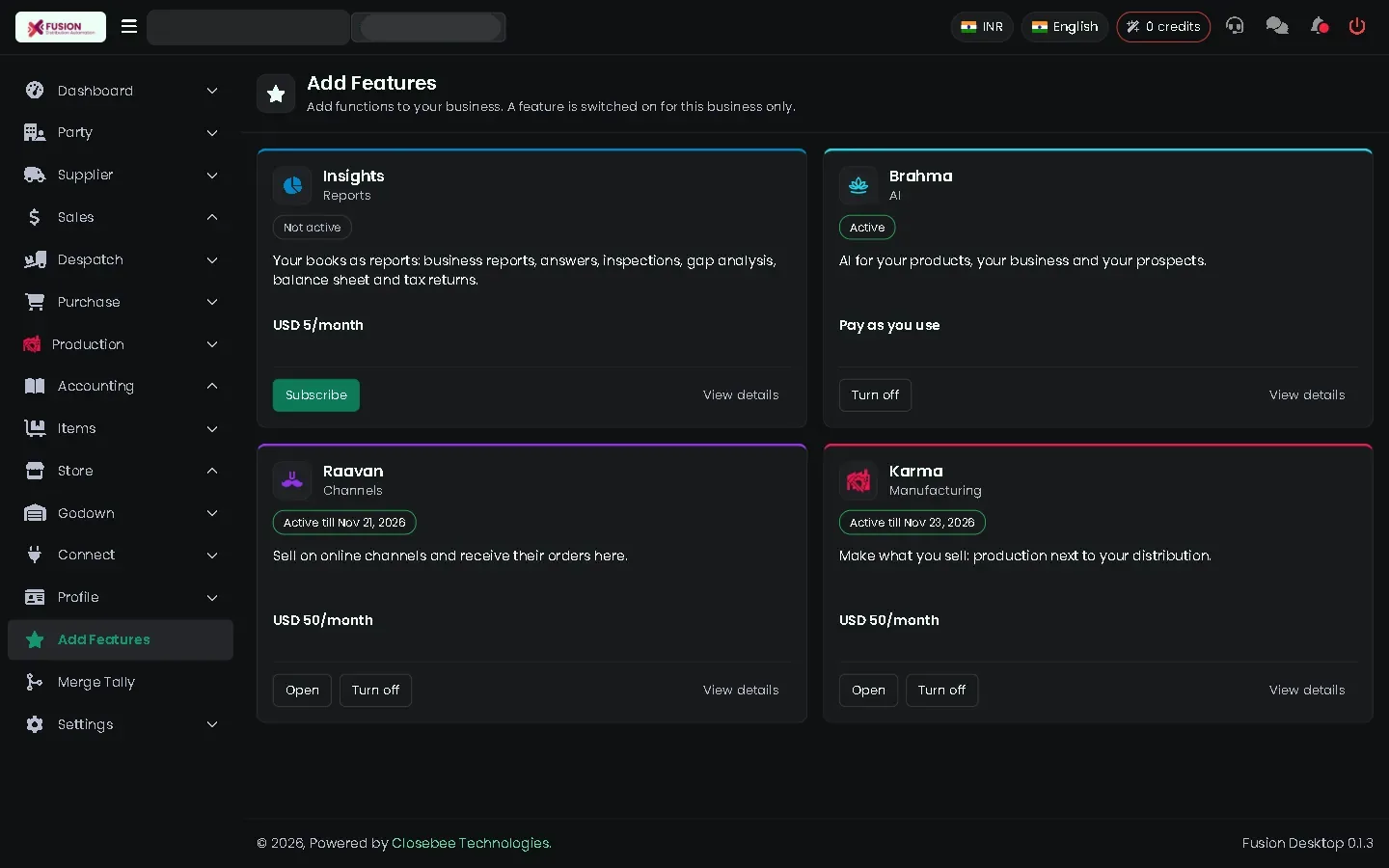Click the Brahma lotus icon
Viewport: 1389px width, 868px height.
(x=858, y=185)
